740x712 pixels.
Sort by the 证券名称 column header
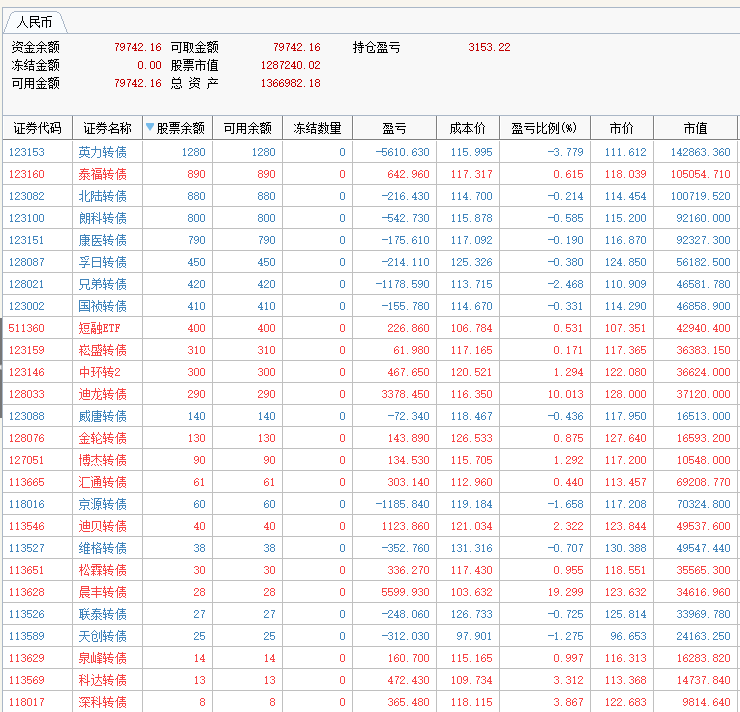106,128
